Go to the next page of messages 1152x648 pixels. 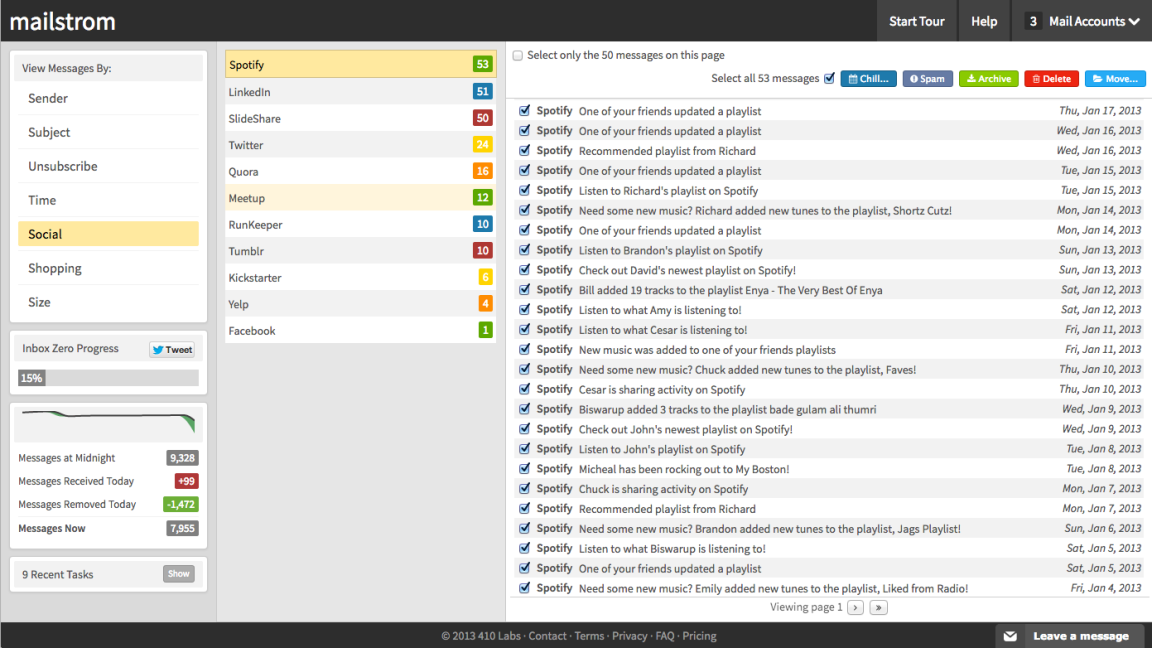[855, 607]
